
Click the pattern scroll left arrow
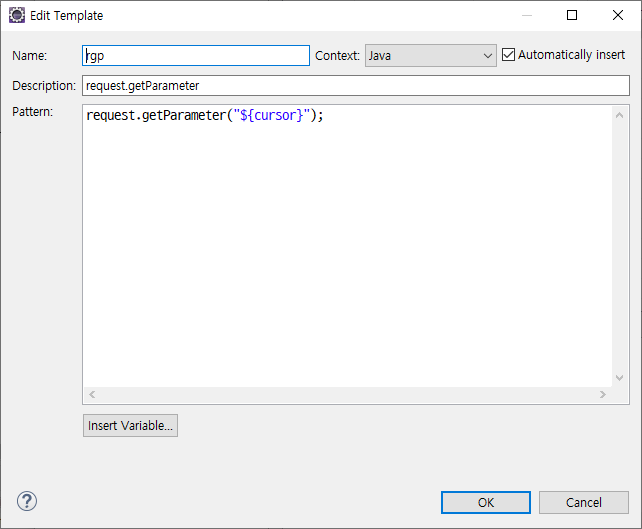tap(92, 394)
